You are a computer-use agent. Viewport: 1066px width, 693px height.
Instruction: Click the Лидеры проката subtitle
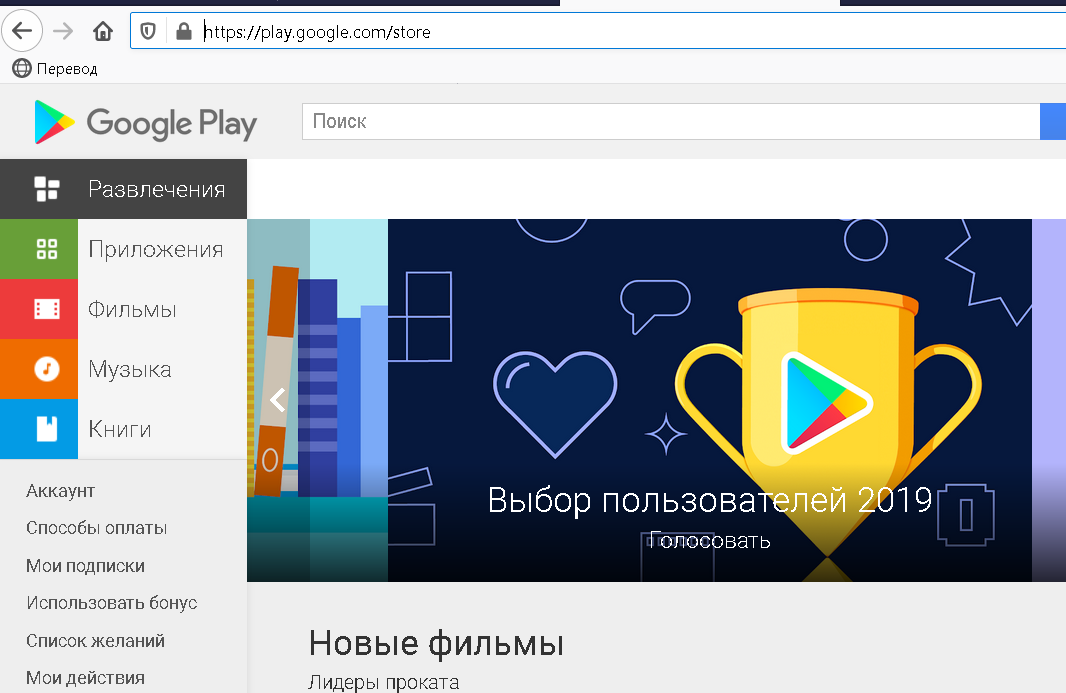pos(384,682)
